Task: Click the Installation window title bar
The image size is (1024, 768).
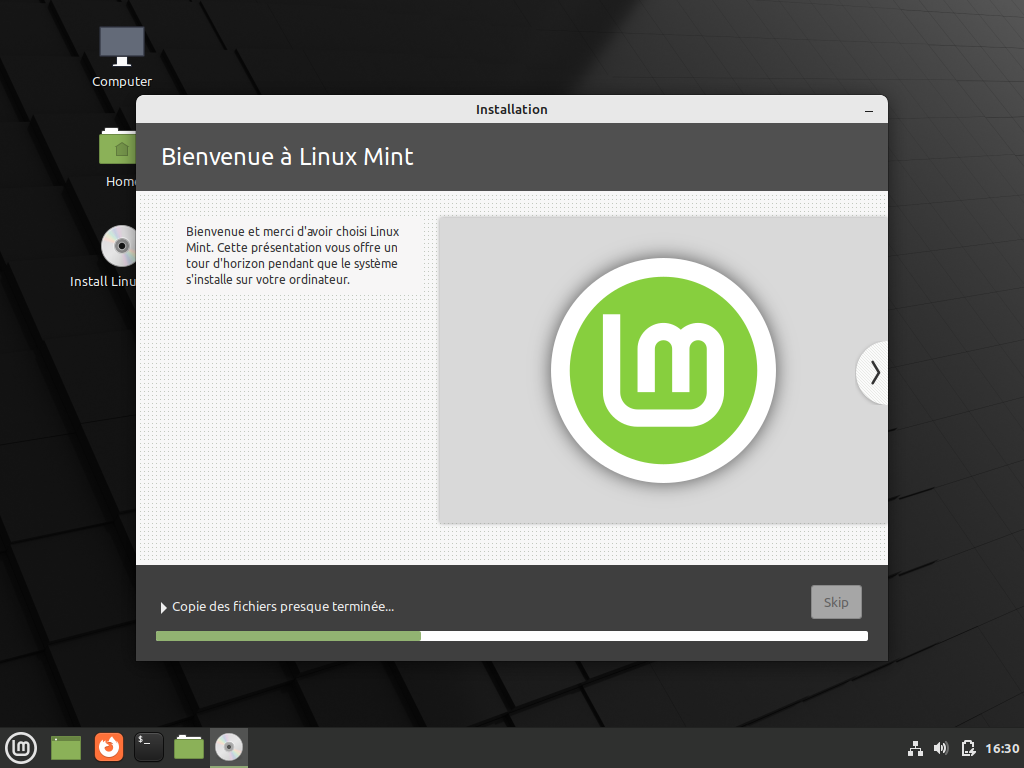Action: 511,109
